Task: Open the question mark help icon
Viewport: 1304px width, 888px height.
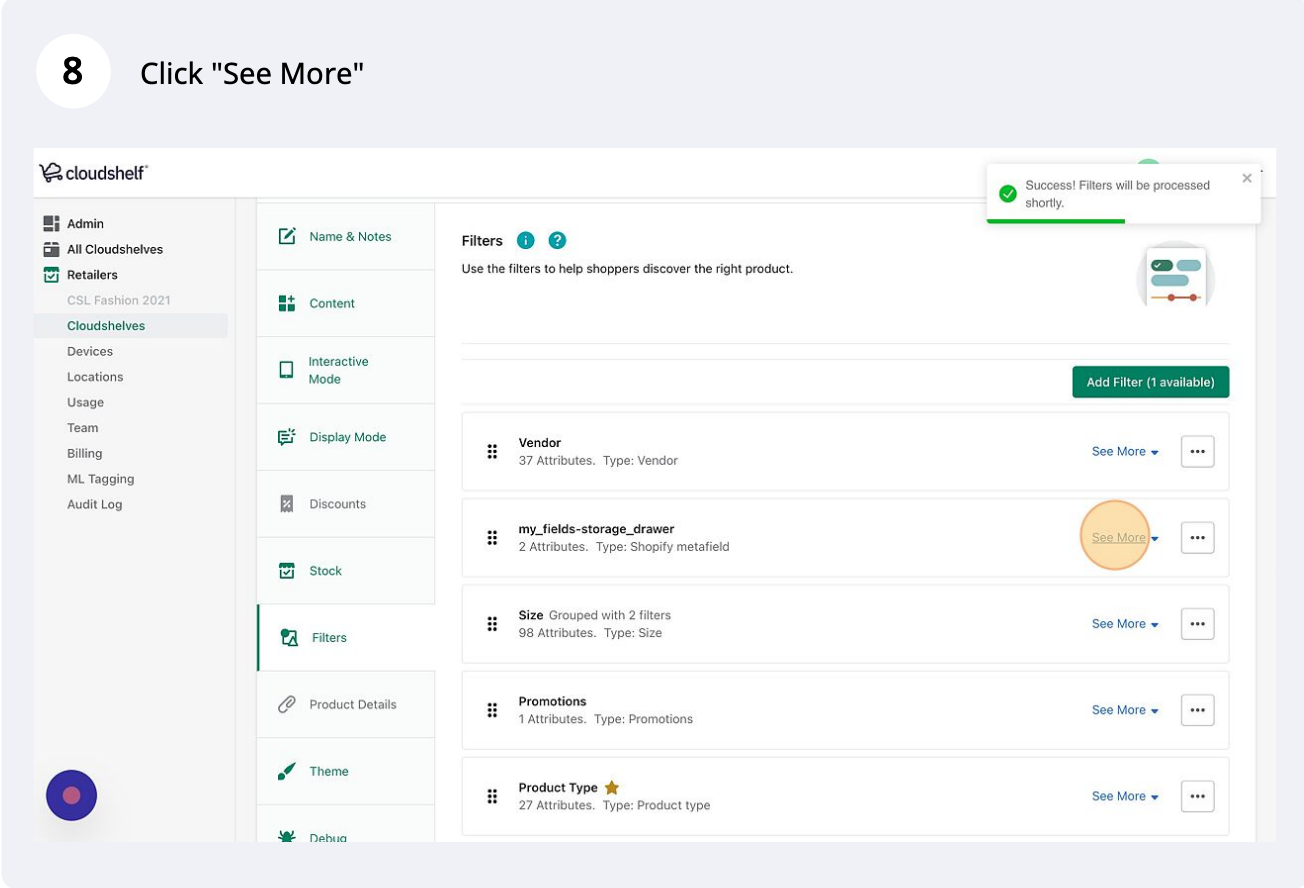Action: 558,241
